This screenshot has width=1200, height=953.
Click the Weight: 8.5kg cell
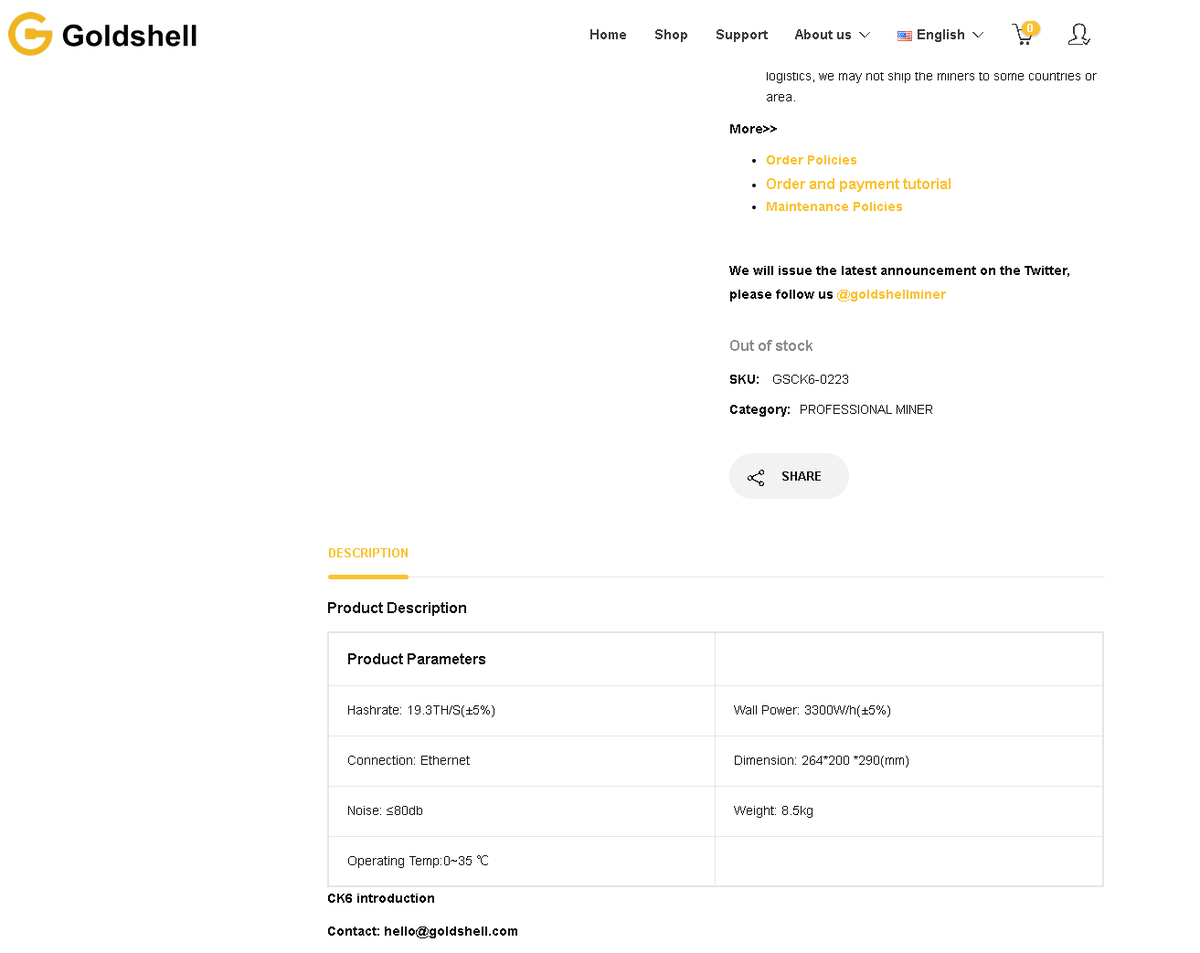coord(909,811)
